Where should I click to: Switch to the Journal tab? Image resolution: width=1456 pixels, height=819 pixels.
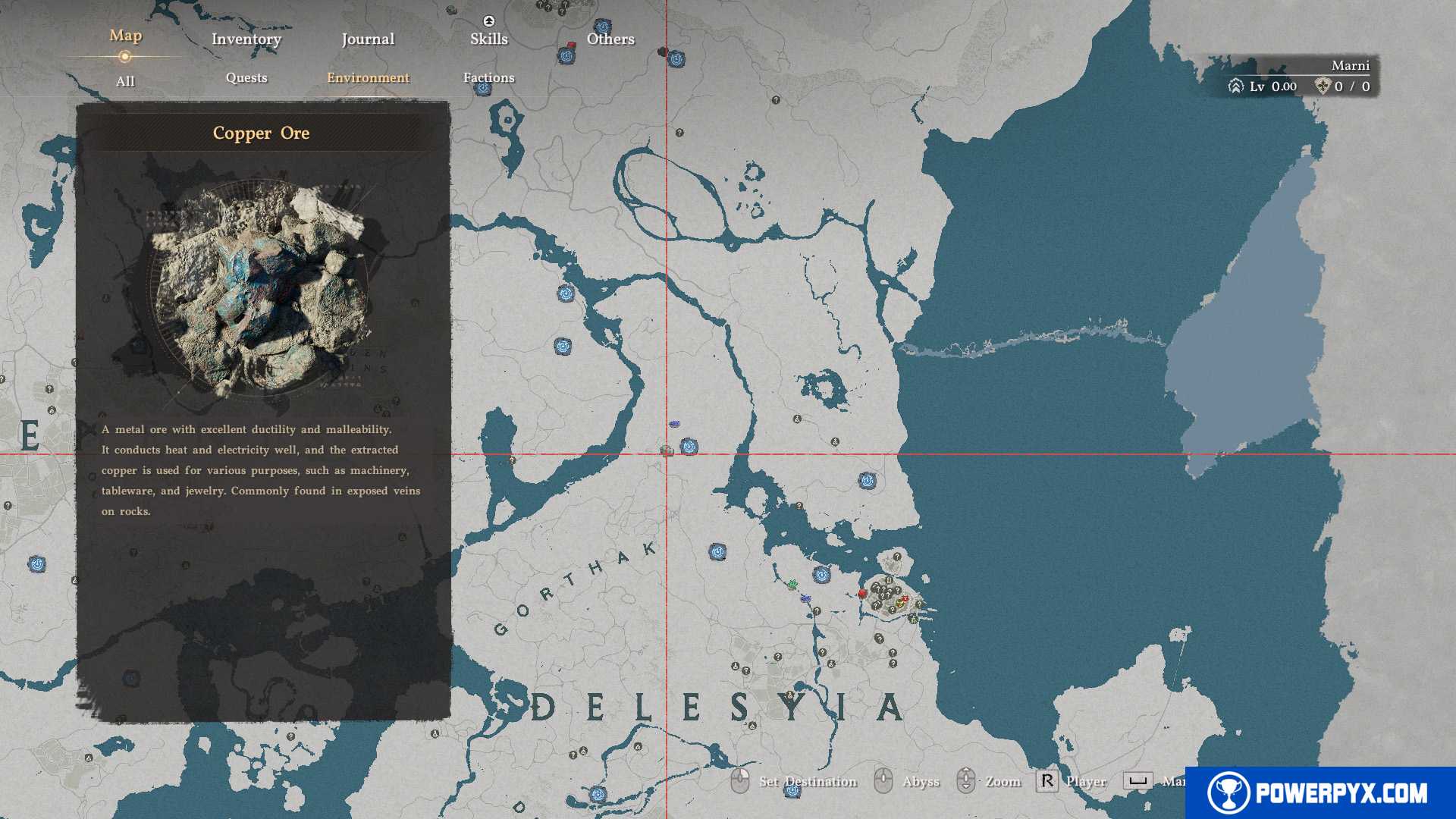368,39
